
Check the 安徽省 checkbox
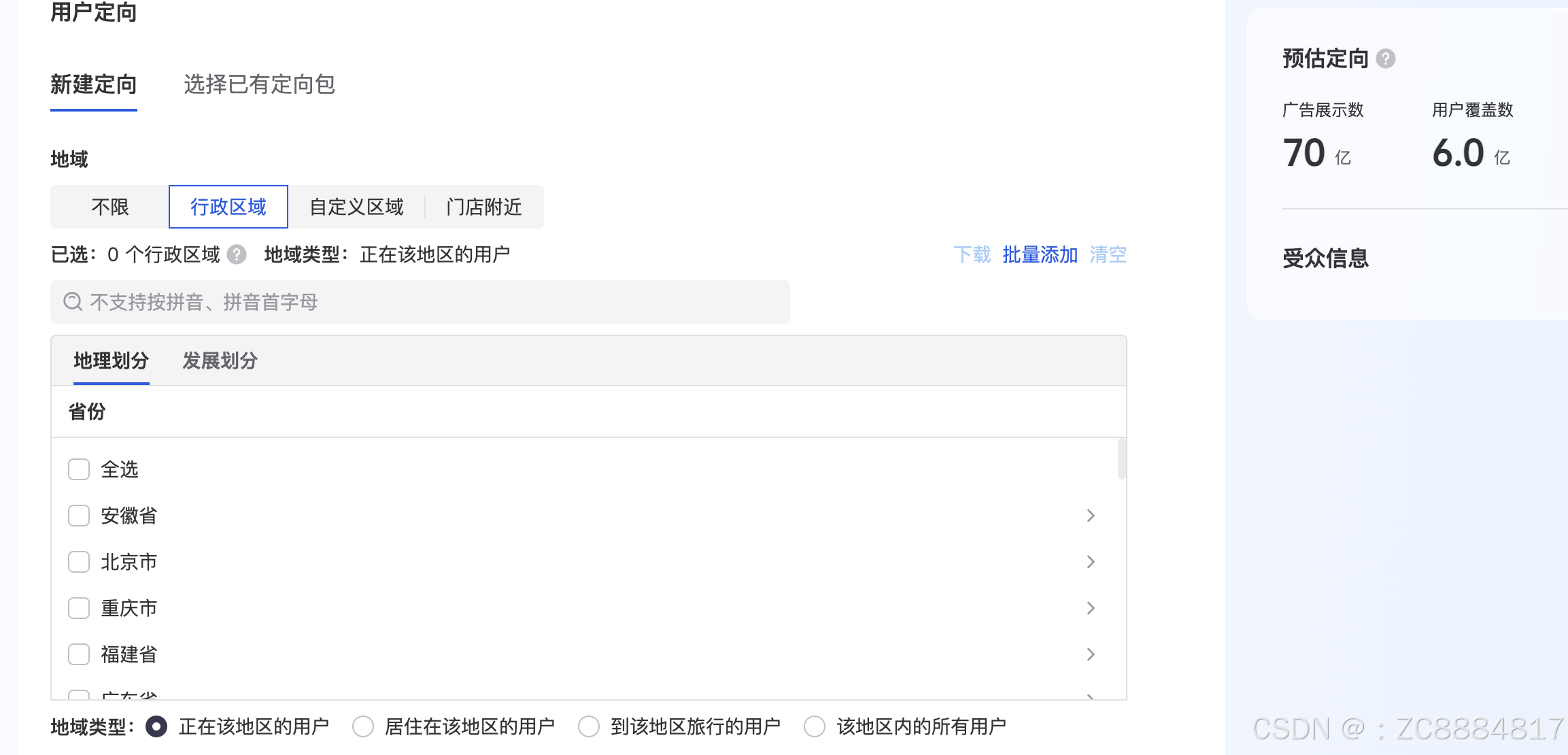click(79, 516)
